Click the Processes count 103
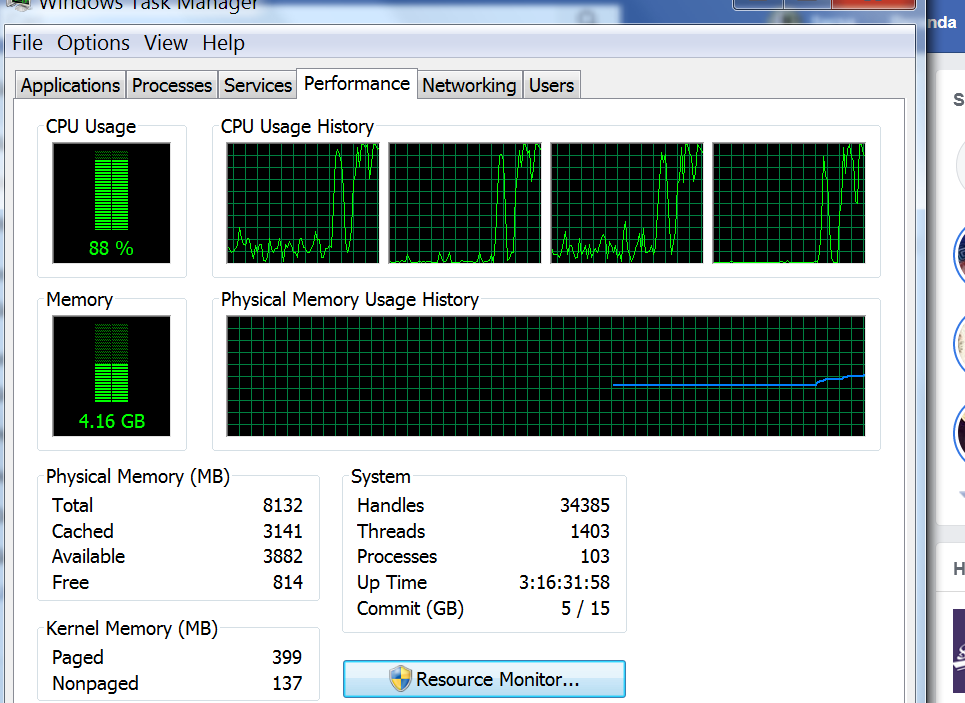This screenshot has height=703, width=965. (595, 556)
